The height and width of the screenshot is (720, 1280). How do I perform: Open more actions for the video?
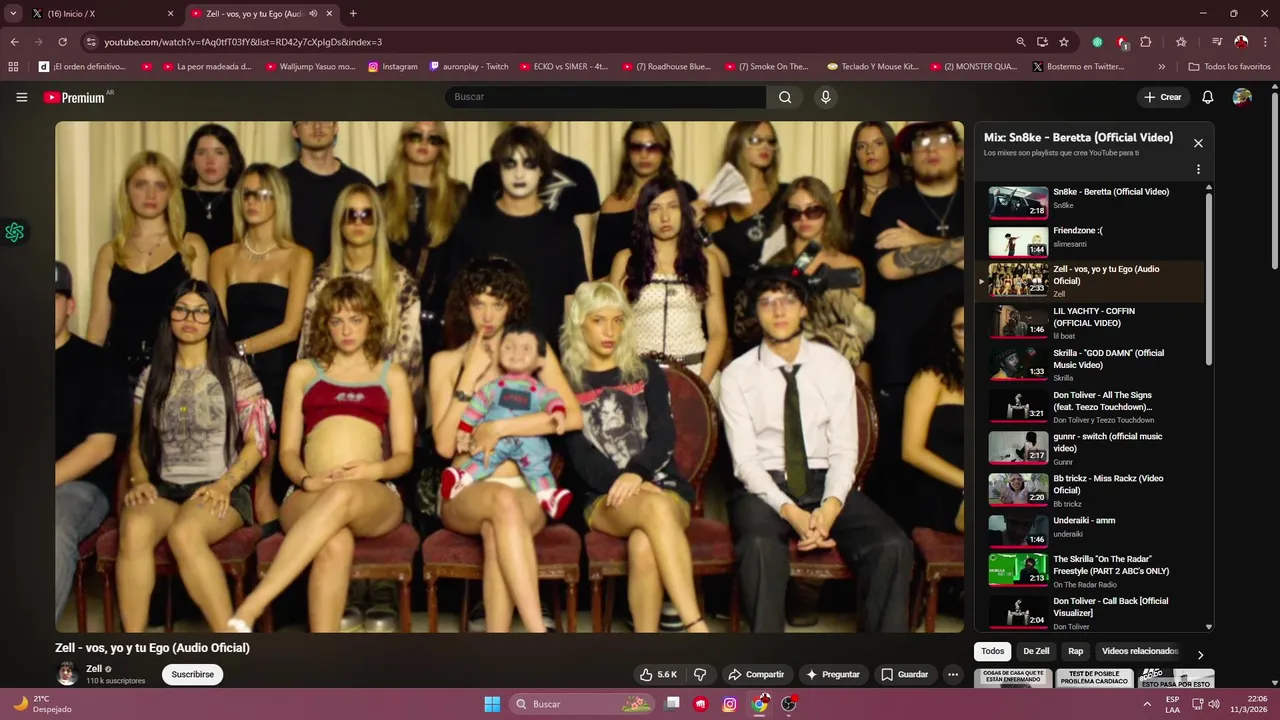coord(953,674)
